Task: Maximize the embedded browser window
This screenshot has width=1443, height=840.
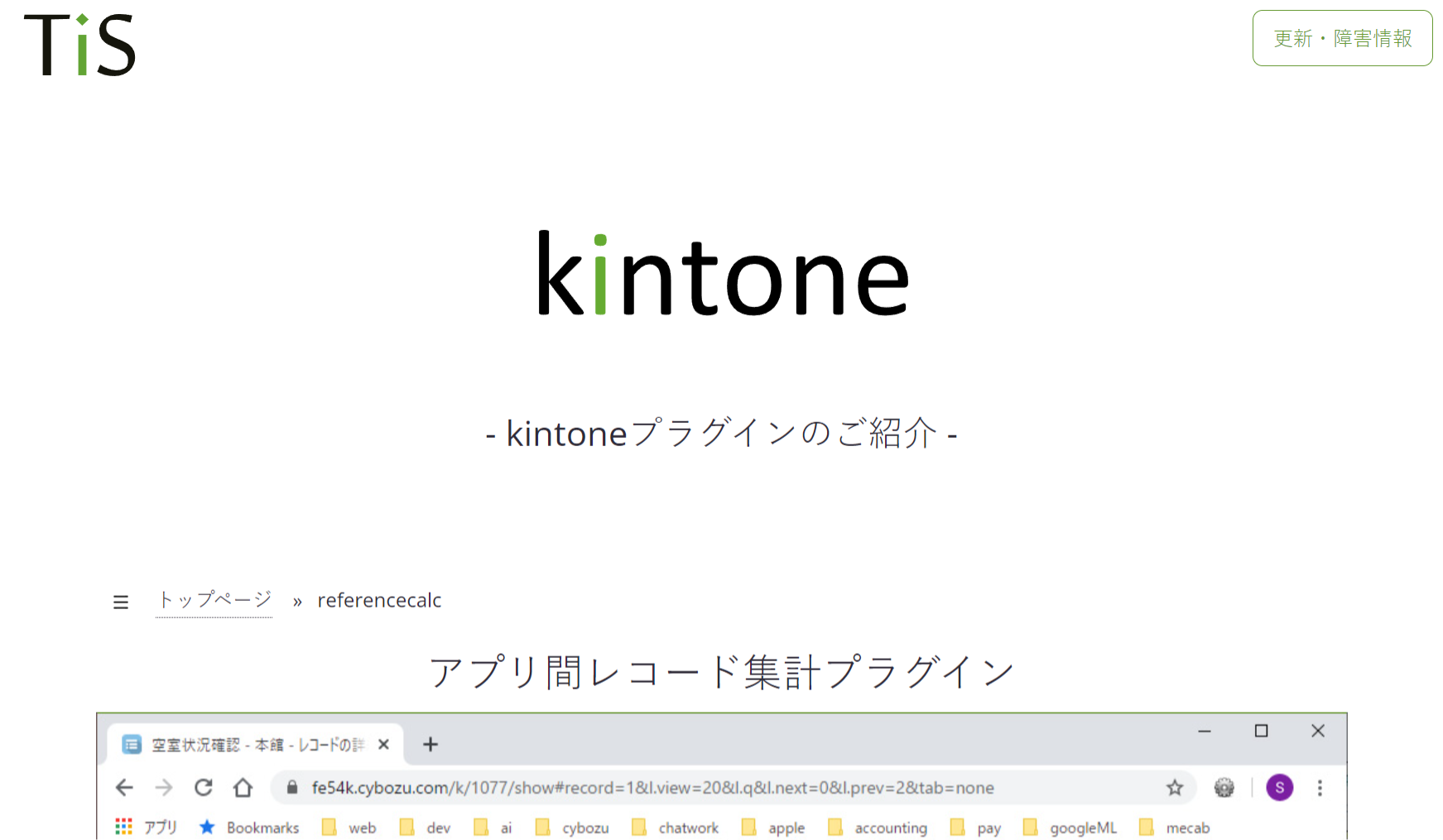Action: [1261, 731]
